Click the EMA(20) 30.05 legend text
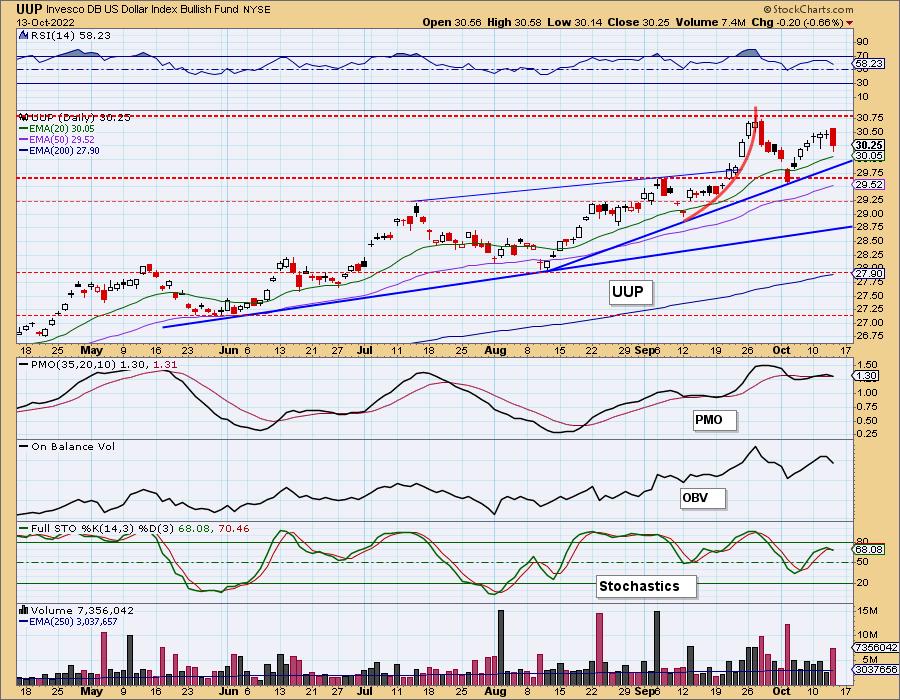This screenshot has width=900, height=700. tap(62, 129)
